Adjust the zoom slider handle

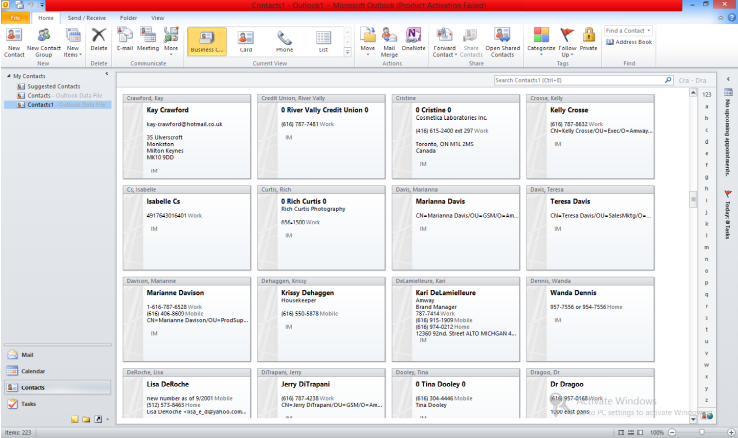(x=702, y=432)
